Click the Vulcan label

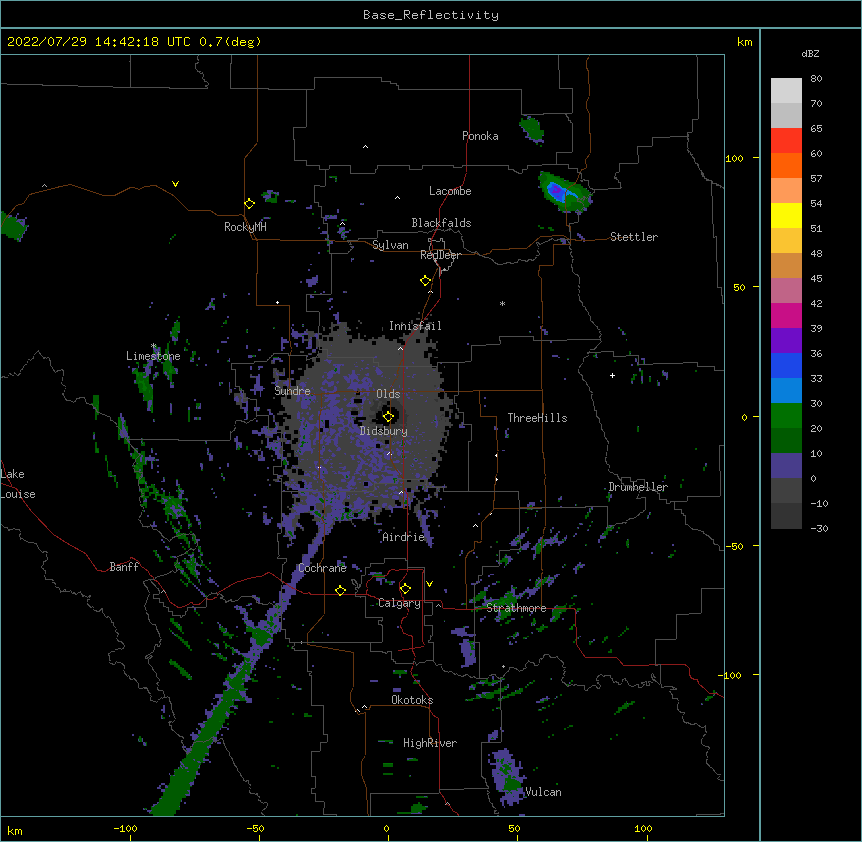click(x=544, y=792)
